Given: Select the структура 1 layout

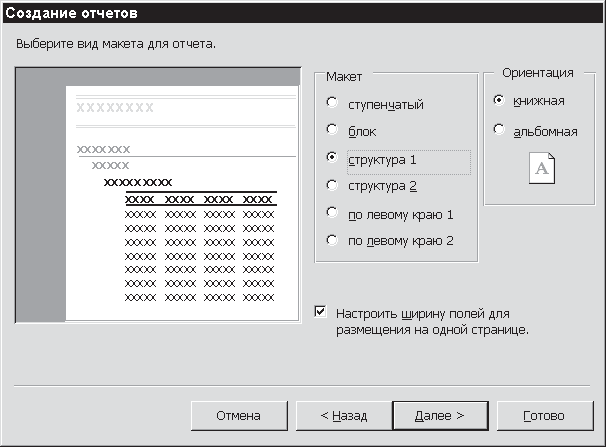Looking at the screenshot, I should [x=332, y=158].
